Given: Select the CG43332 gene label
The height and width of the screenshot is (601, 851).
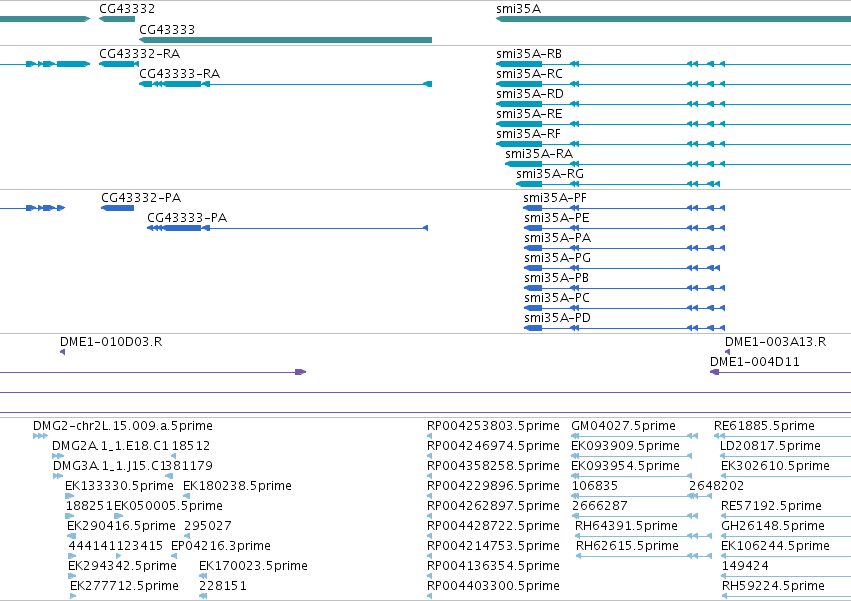Looking at the screenshot, I should coord(126,9).
